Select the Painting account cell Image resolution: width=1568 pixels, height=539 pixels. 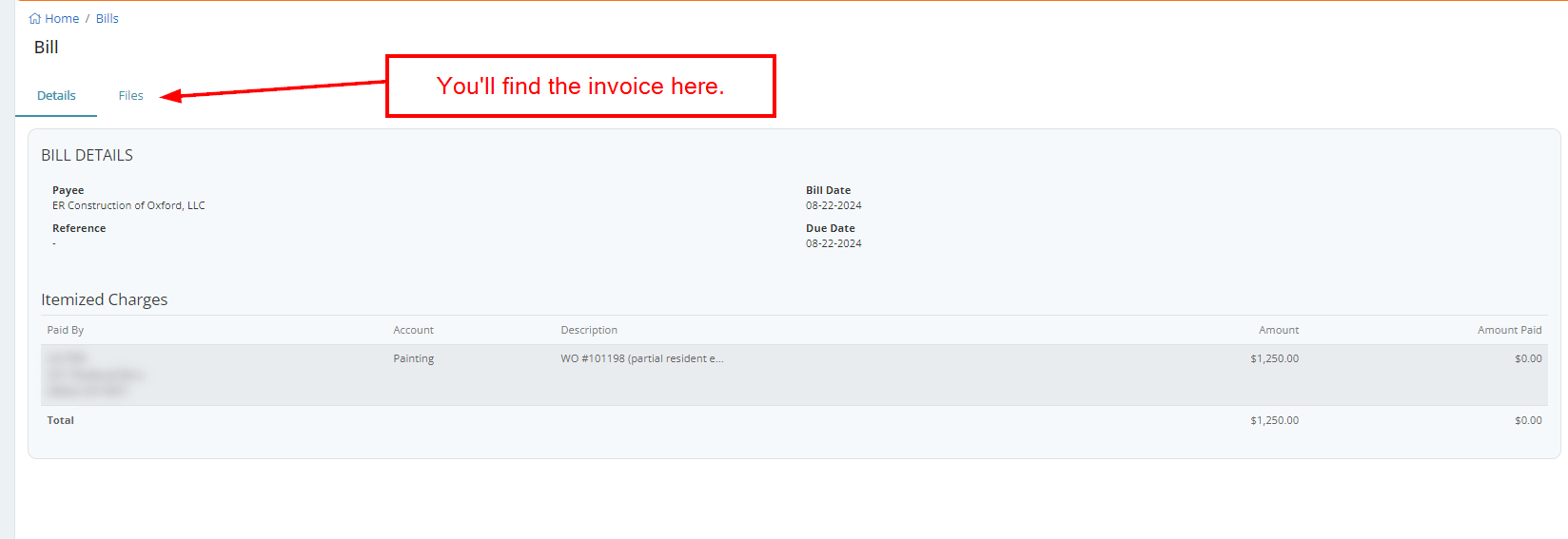point(413,358)
